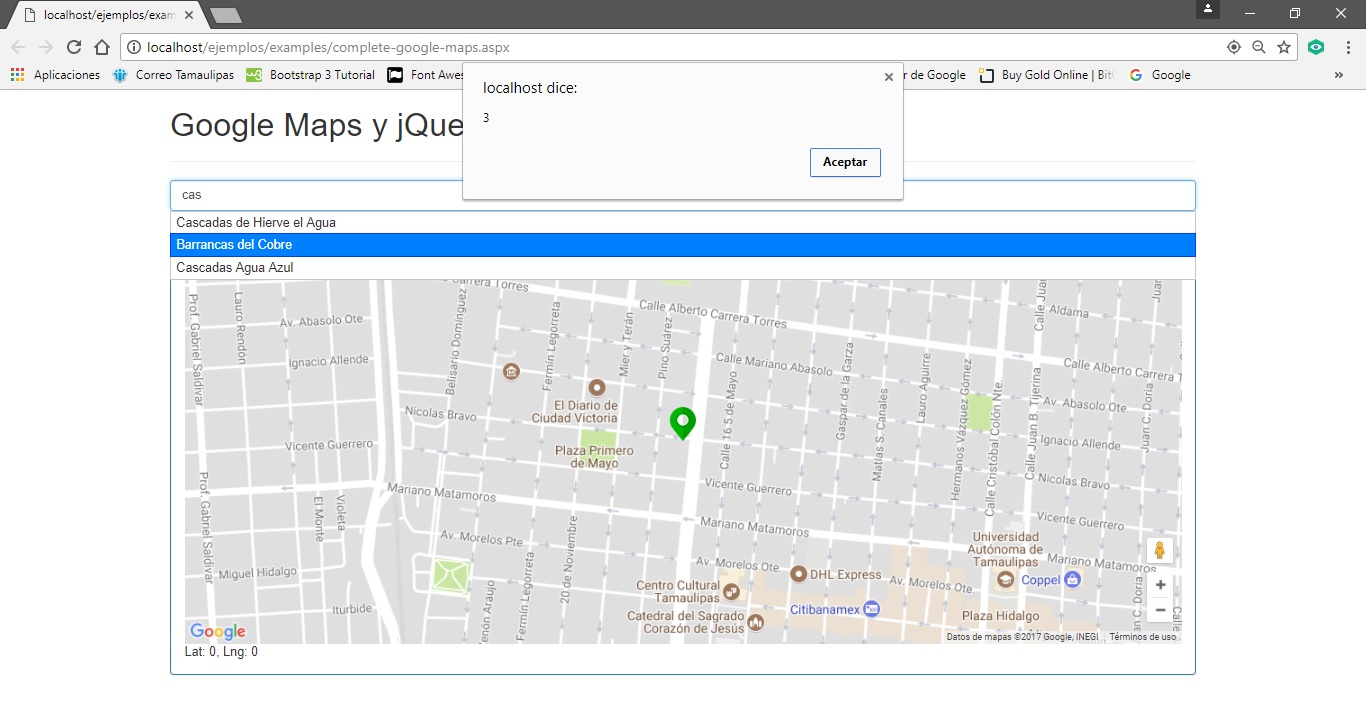Click the Google logo on the map corner

216,630
